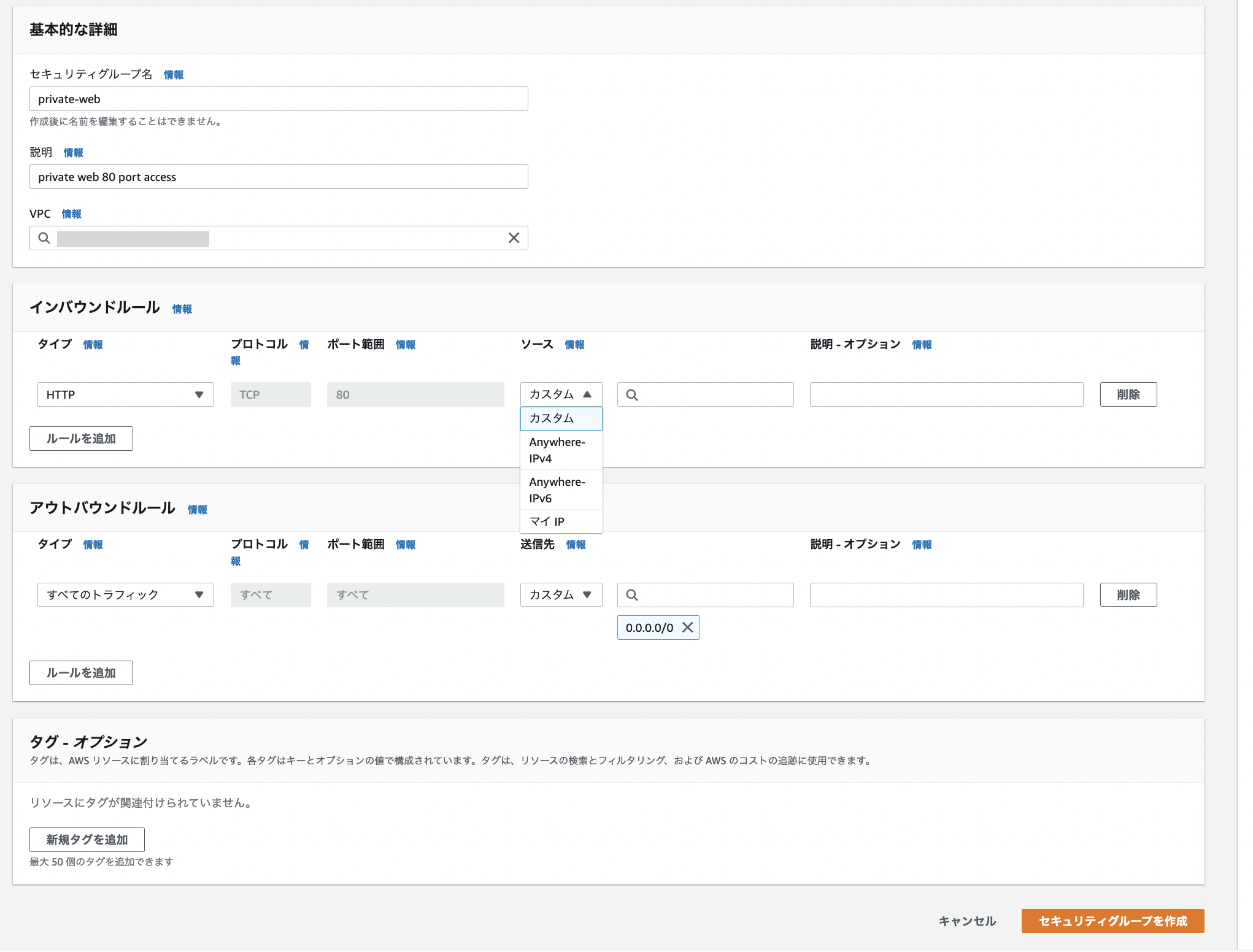
Task: Delete the inbound HTTP rule
Action: pyautogui.click(x=1128, y=394)
